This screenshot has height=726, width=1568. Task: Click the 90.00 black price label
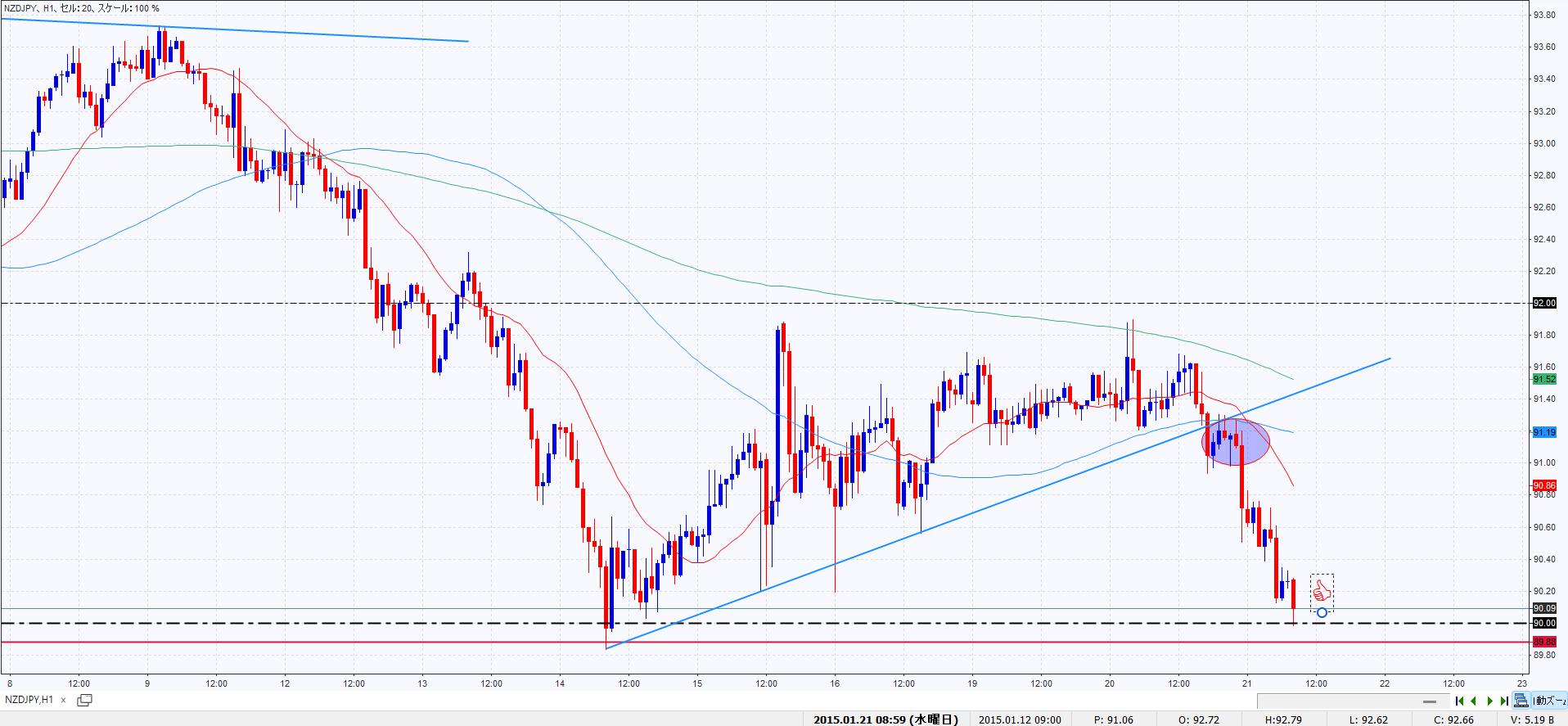pos(1543,624)
